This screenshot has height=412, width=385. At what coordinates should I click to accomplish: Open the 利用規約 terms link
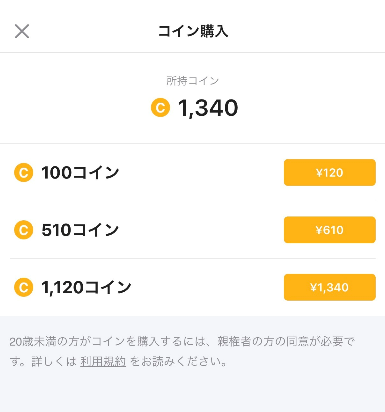(x=103, y=362)
